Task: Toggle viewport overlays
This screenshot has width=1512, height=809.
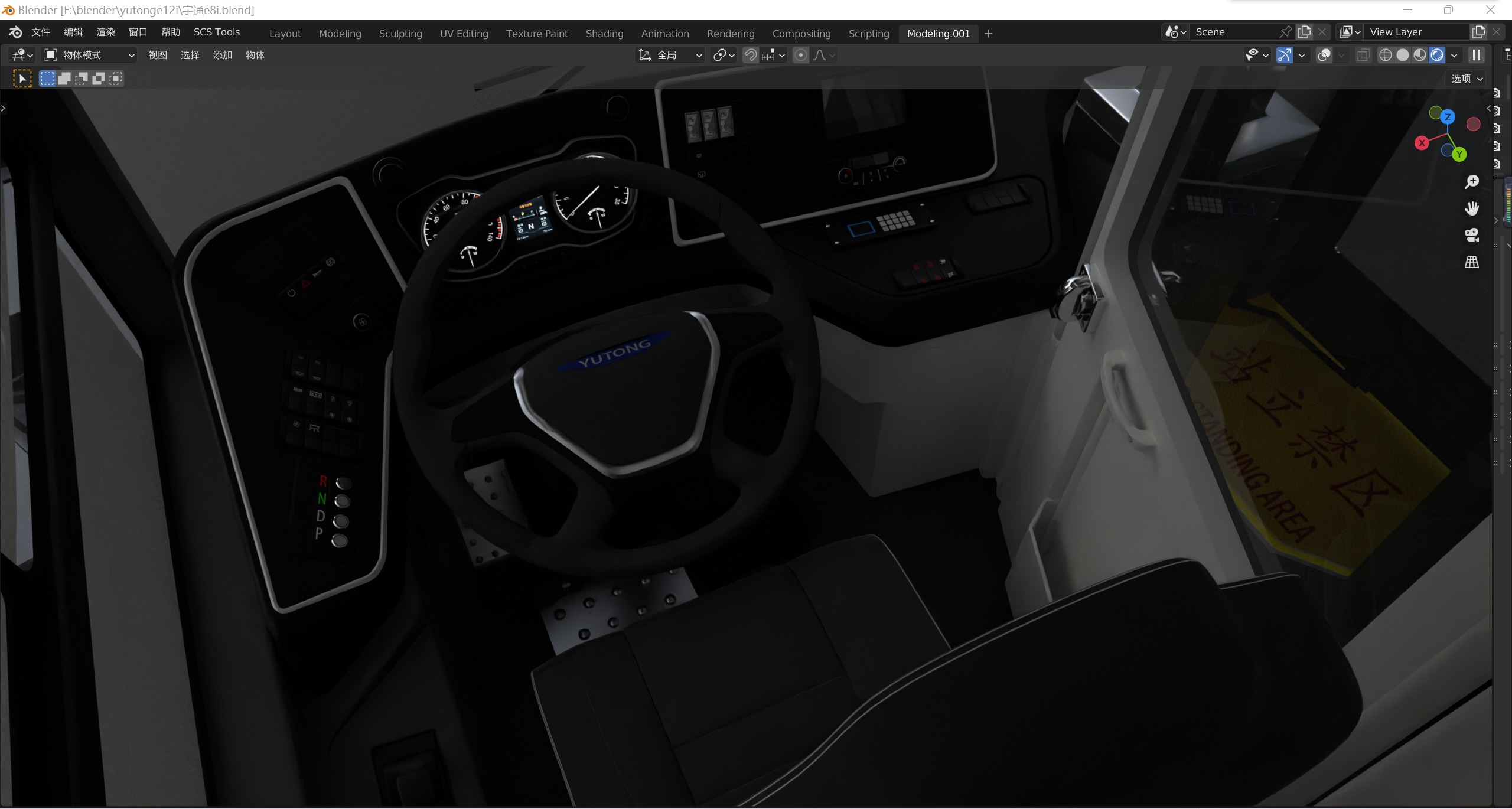Action: 1324,55
